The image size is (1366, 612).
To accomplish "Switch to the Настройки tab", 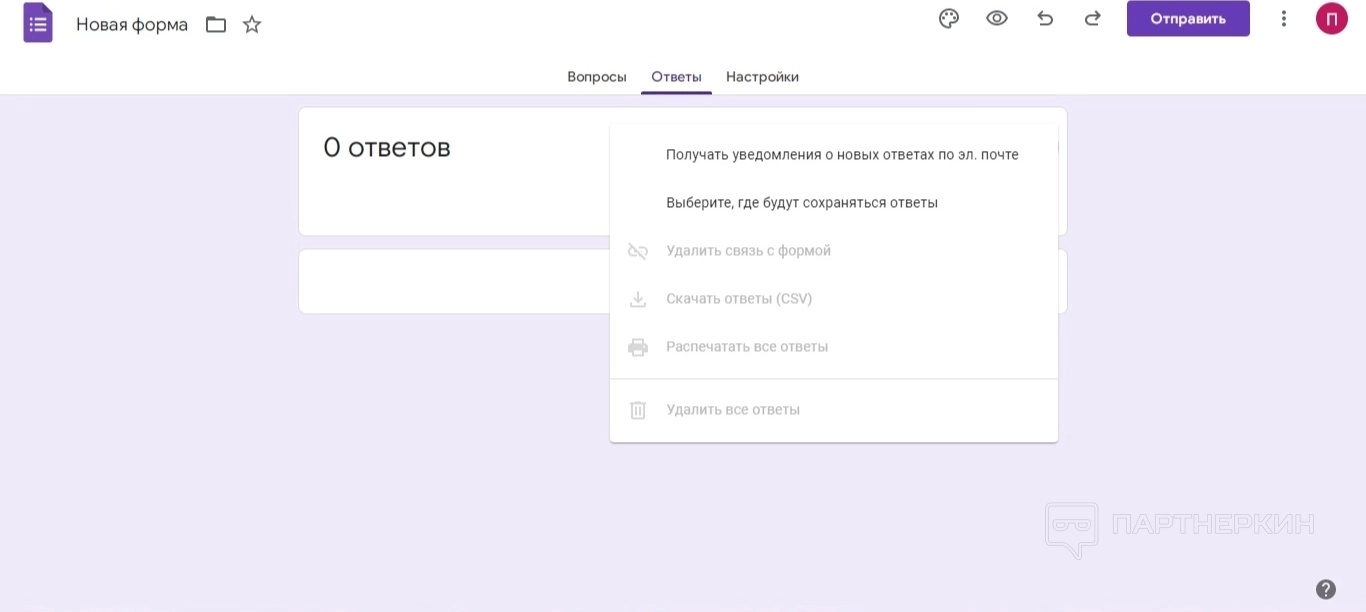I will coord(762,77).
